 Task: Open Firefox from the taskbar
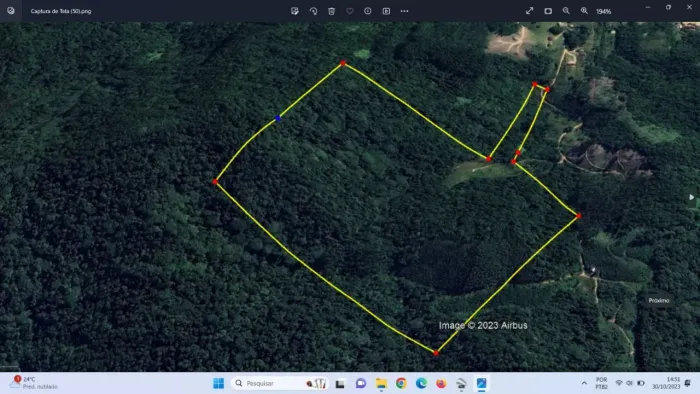coord(441,383)
